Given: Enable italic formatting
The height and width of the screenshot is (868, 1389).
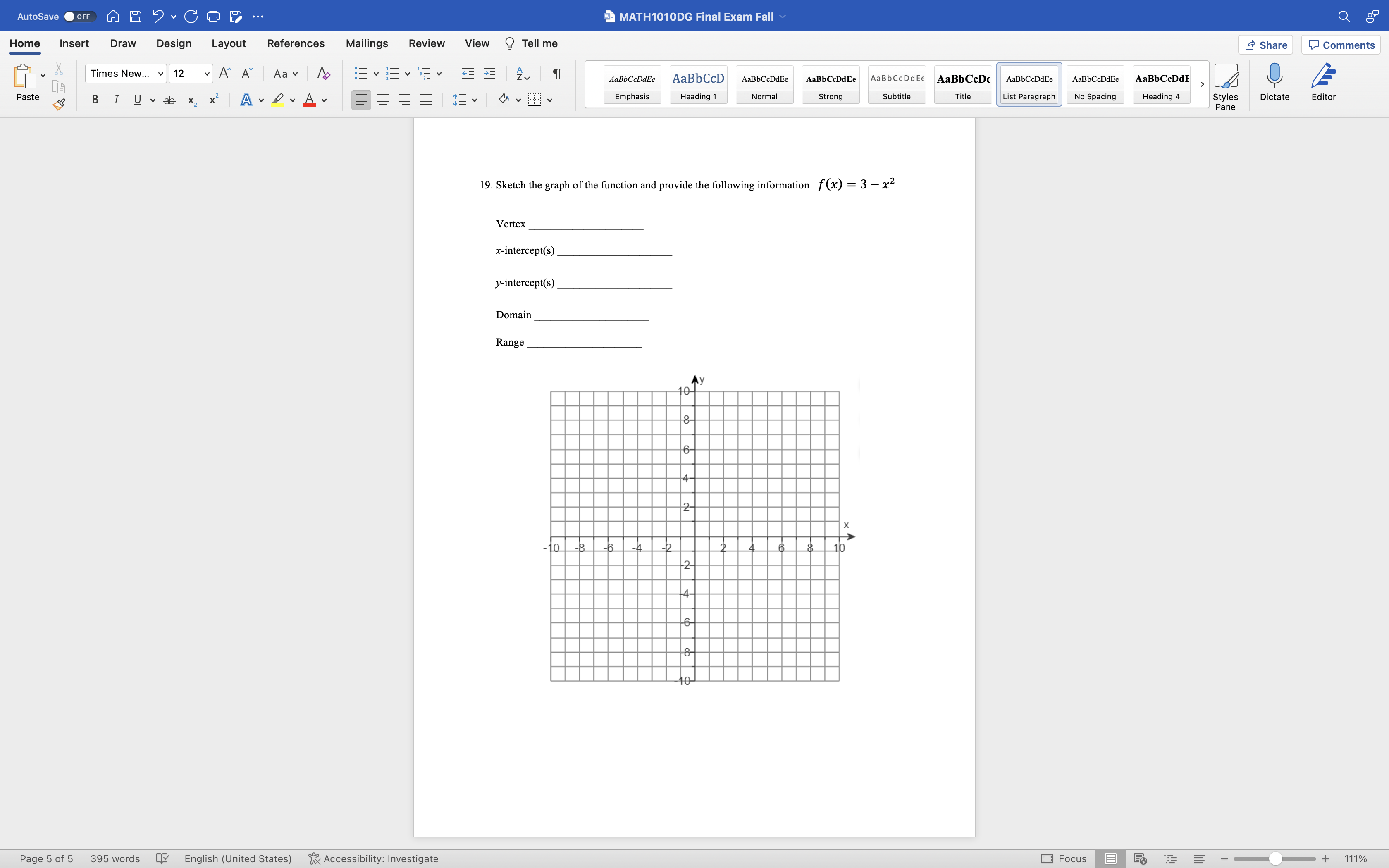Looking at the screenshot, I should point(116,99).
